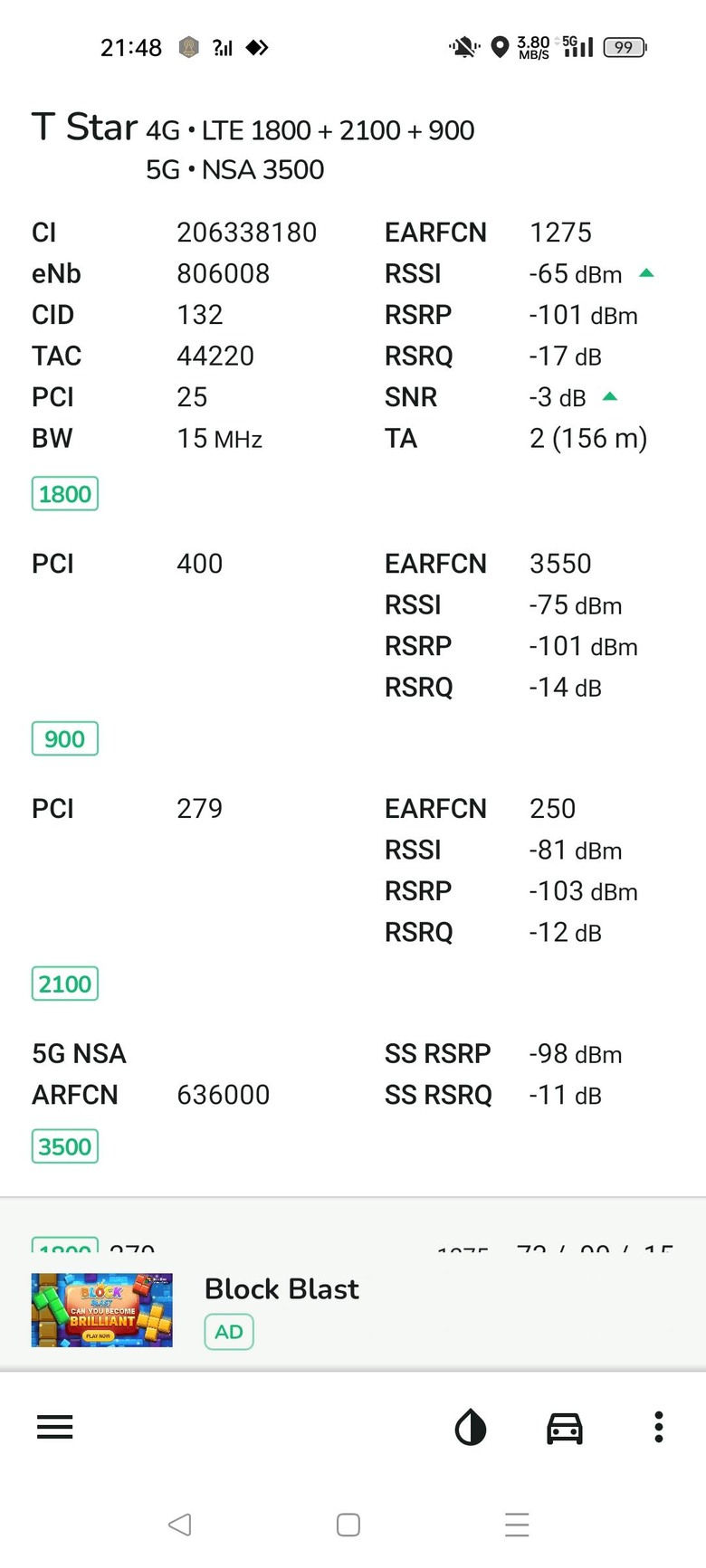The width and height of the screenshot is (706, 1568).
Task: Select the 900 band badge
Action: tap(65, 739)
